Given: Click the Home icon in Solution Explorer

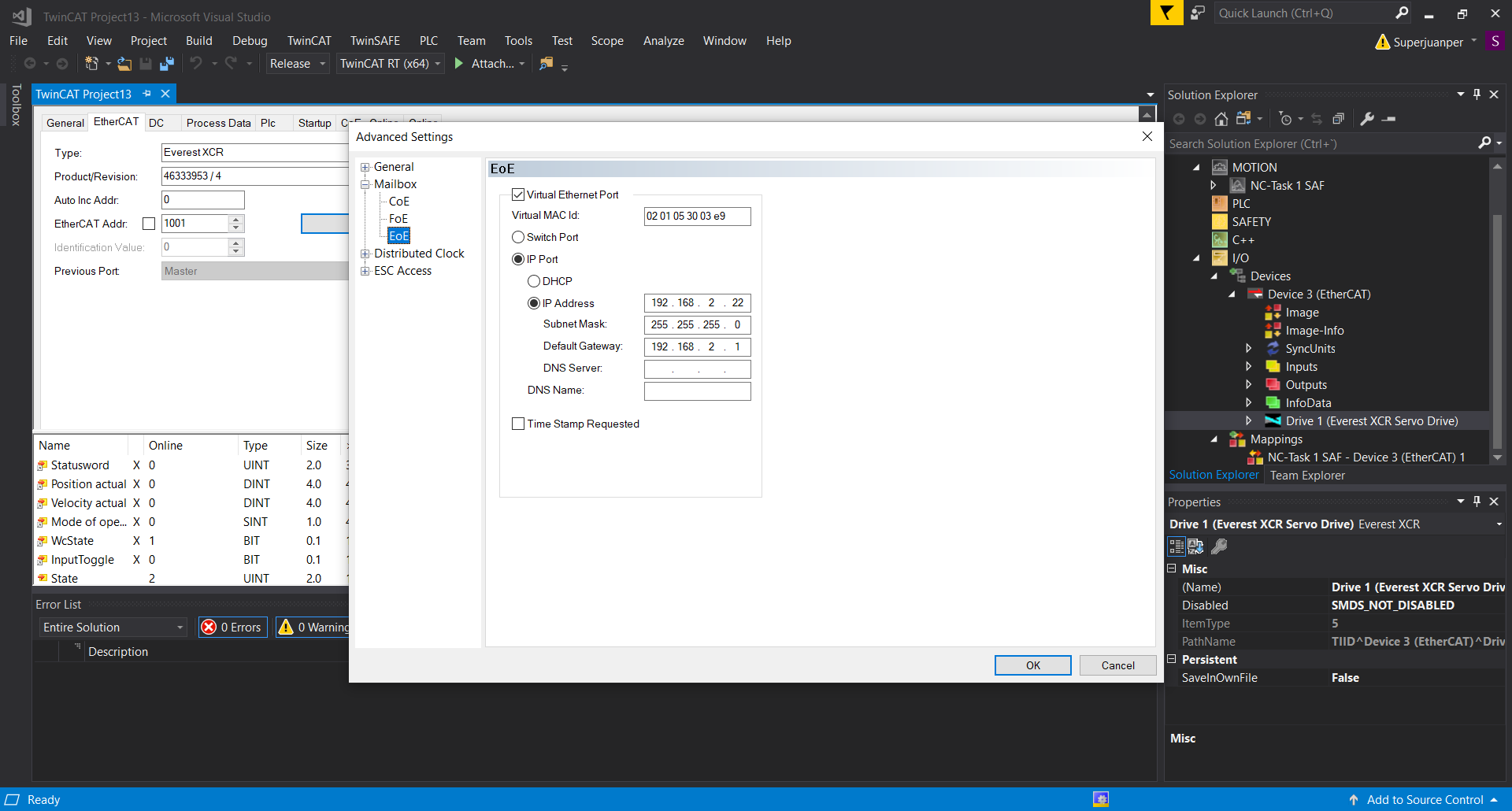Looking at the screenshot, I should pos(1221,119).
